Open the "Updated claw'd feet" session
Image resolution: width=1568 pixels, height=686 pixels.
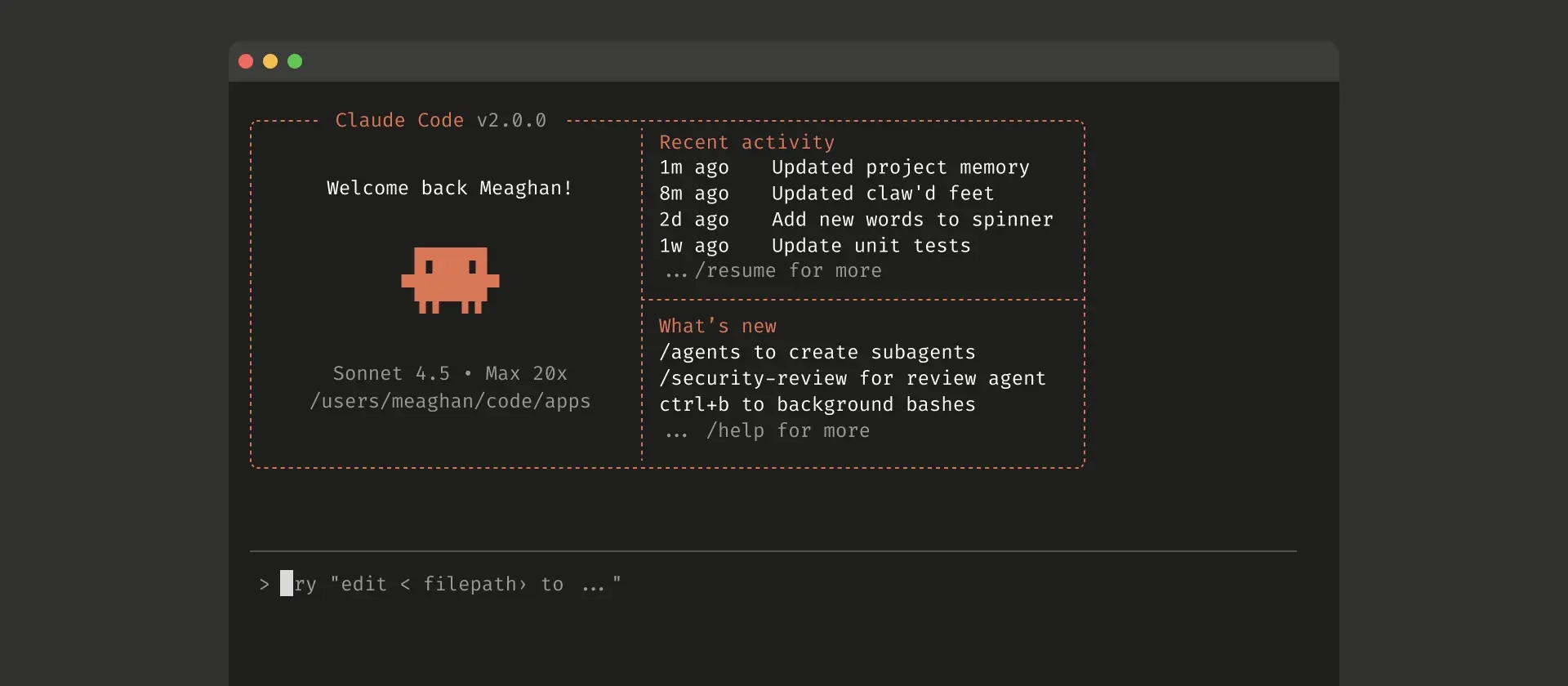(882, 194)
